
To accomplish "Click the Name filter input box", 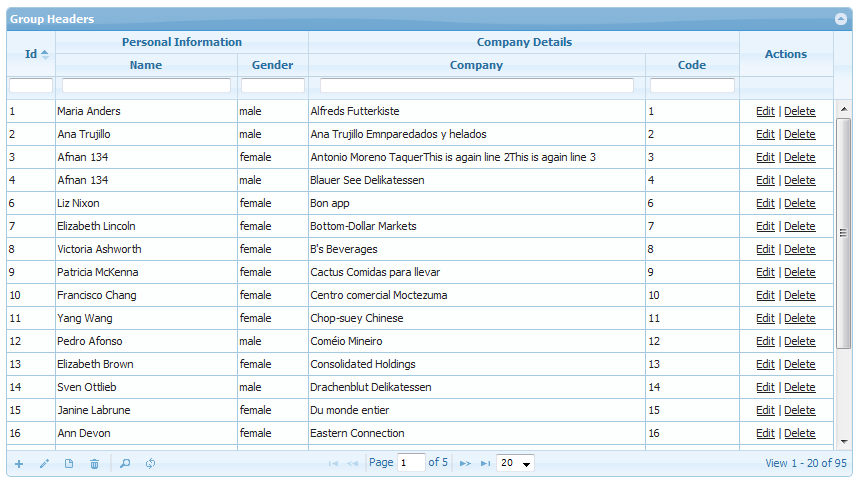I will 146,86.
